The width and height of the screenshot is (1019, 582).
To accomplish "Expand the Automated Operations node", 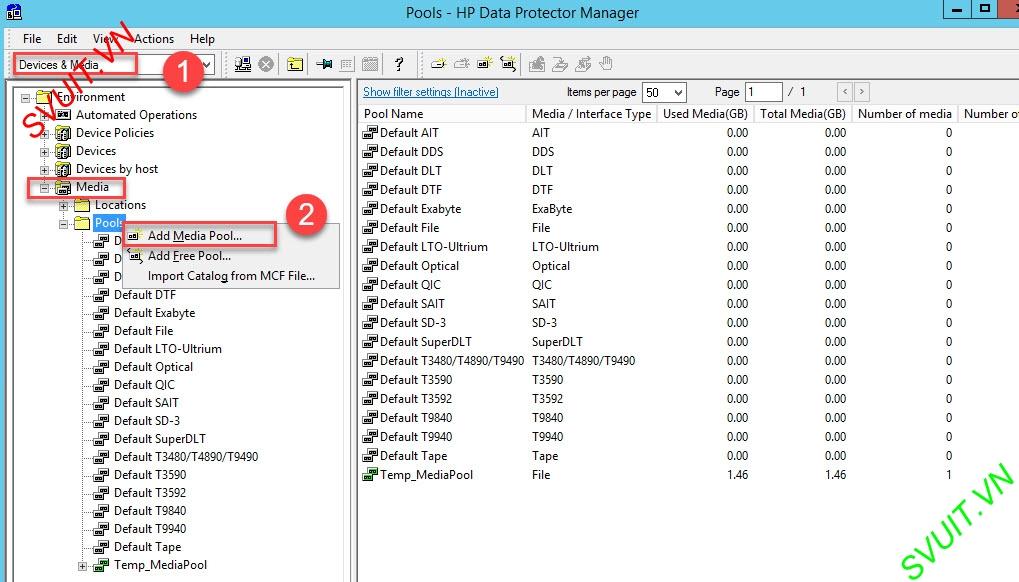I will point(44,116).
